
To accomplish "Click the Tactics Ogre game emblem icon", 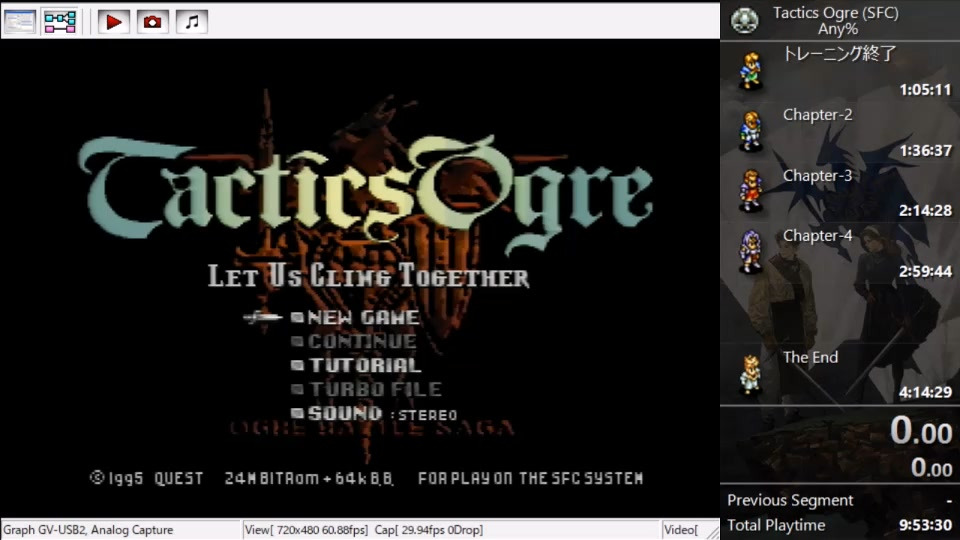I will [744, 20].
